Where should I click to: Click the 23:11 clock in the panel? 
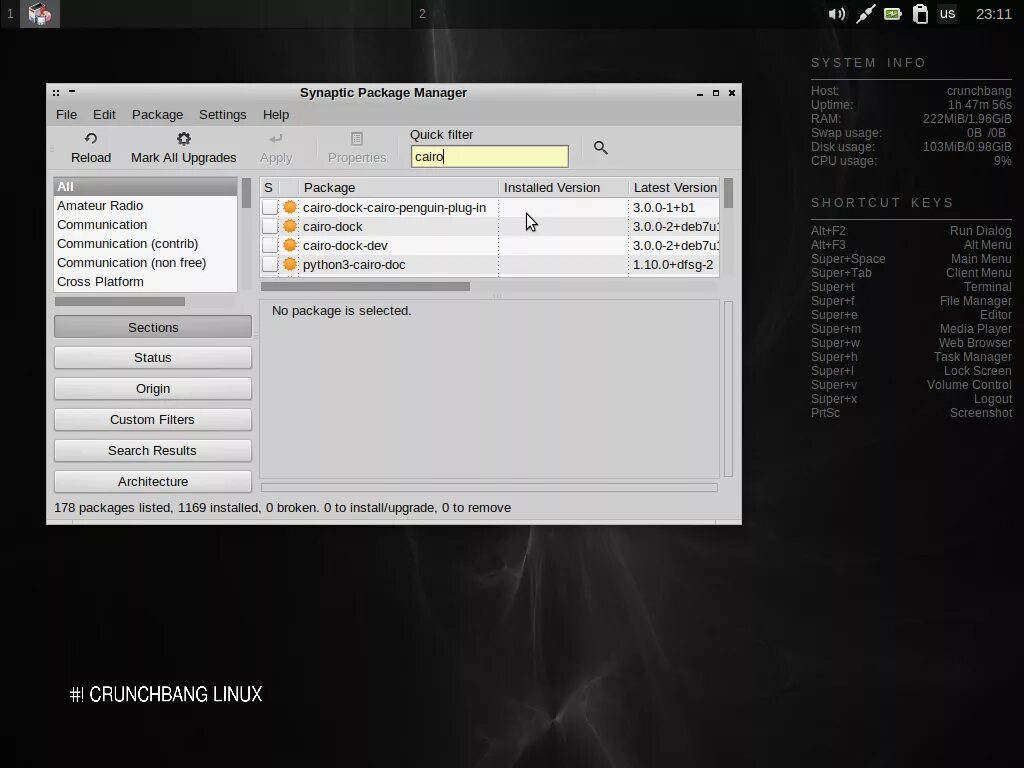[993, 14]
